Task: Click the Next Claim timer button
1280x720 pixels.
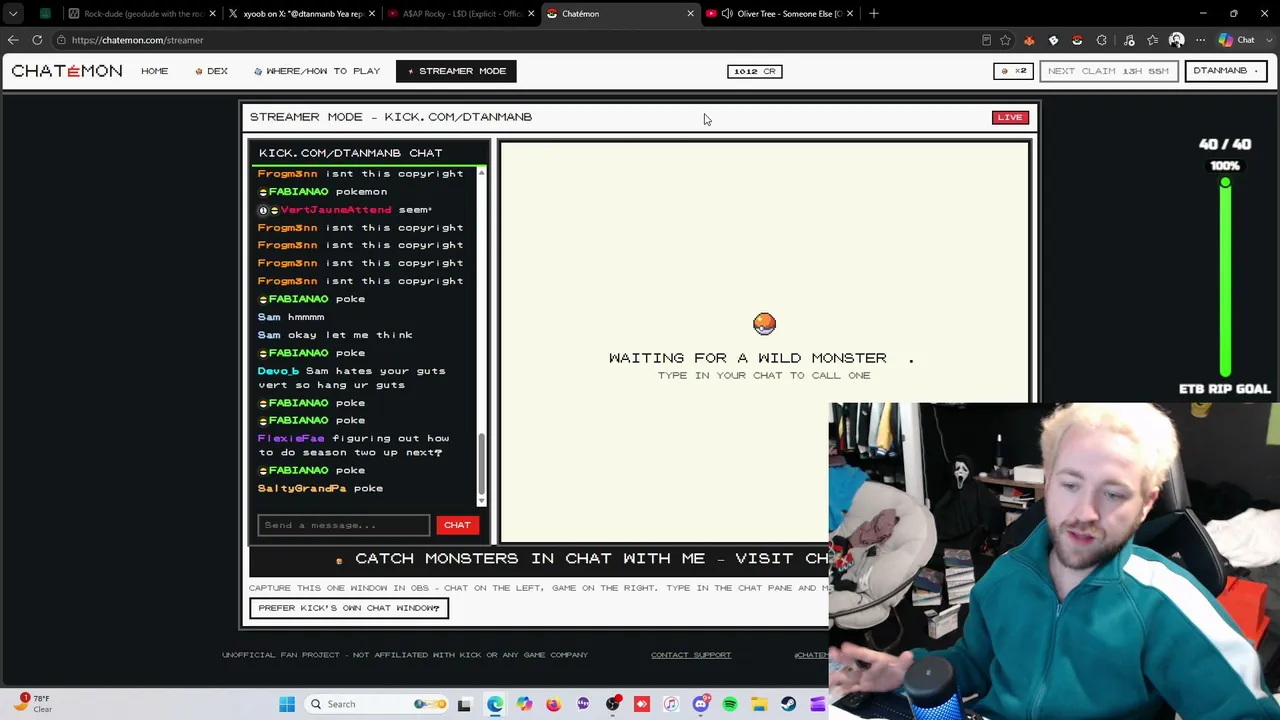Action: (x=1108, y=71)
